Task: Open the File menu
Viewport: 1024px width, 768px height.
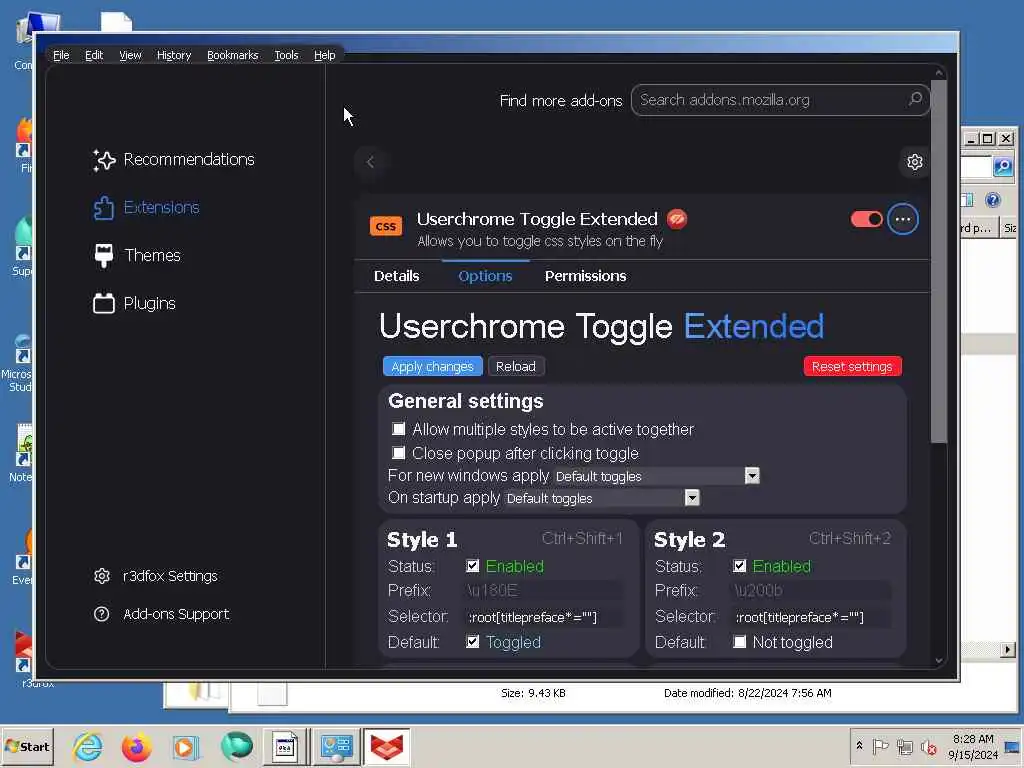Action: click(x=61, y=56)
